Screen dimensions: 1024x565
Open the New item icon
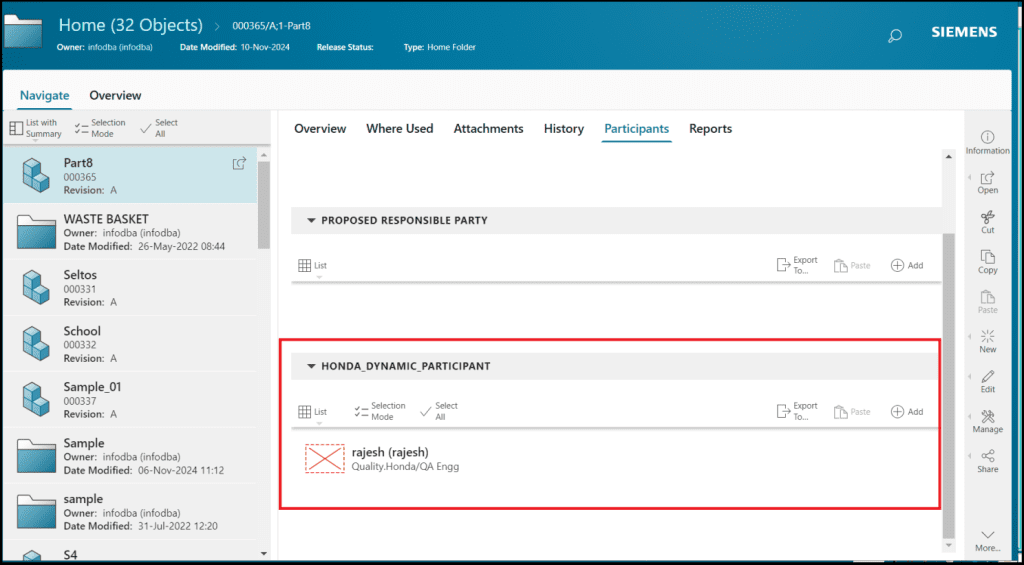pyautogui.click(x=987, y=337)
